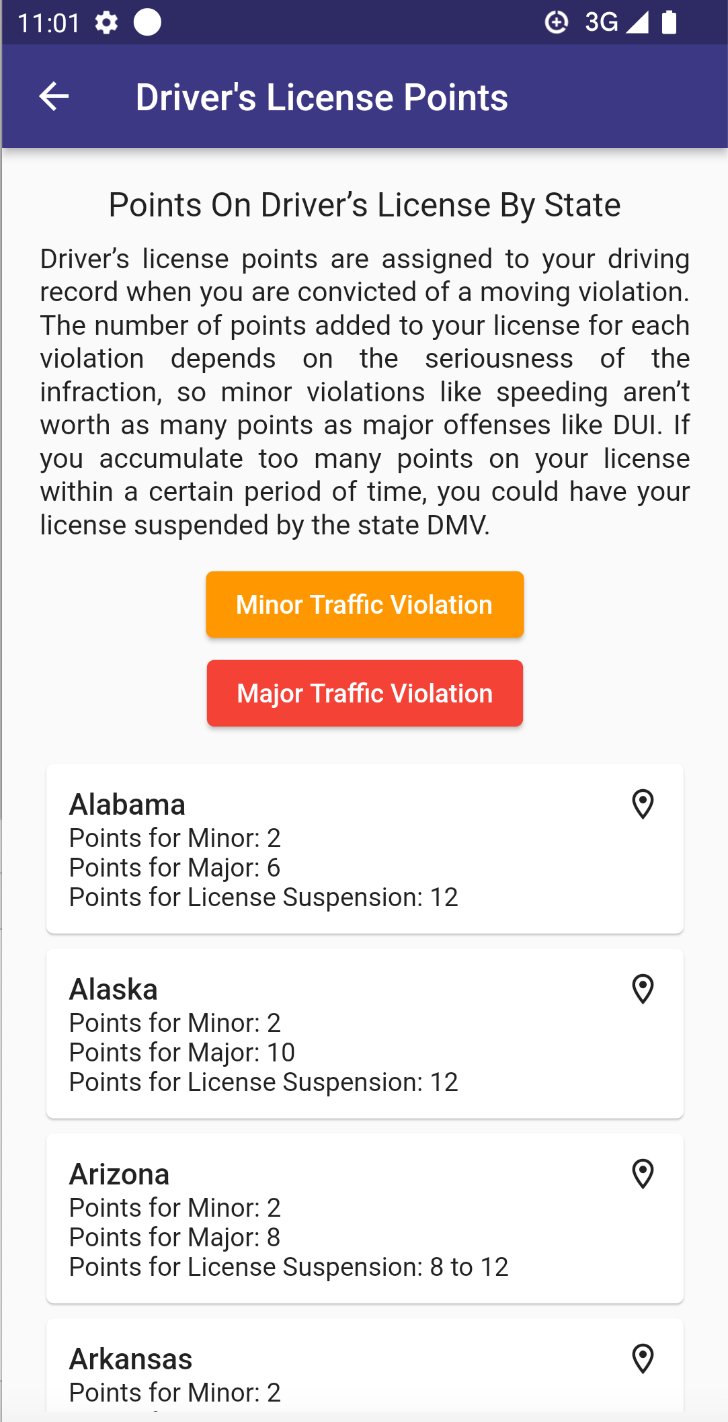Go back using the arrow icon
The image size is (728, 1422).
tap(54, 97)
